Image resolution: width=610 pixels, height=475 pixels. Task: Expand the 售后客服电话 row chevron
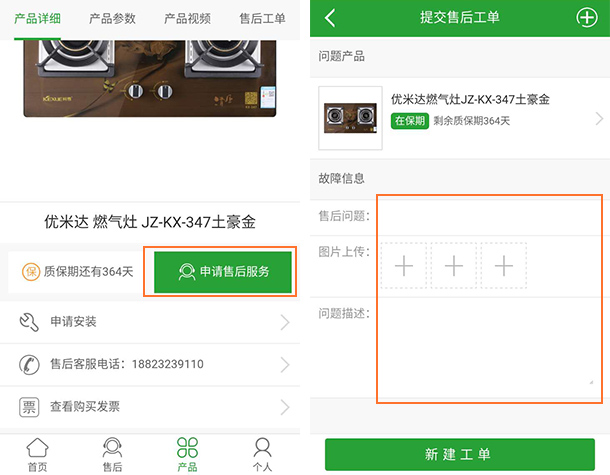tap(285, 365)
